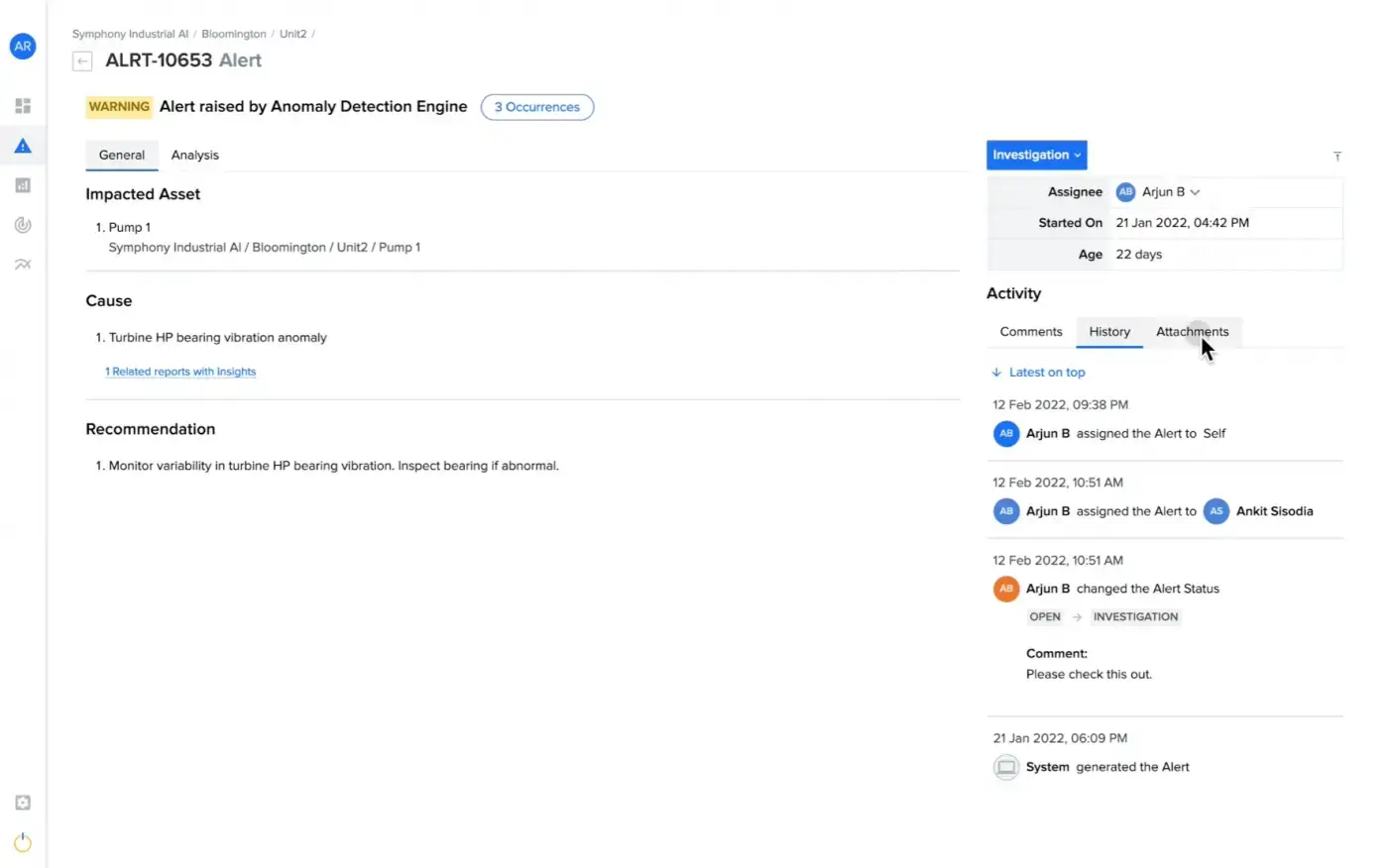Click the power logout icon
This screenshot has height=868, width=1388.
23,842
